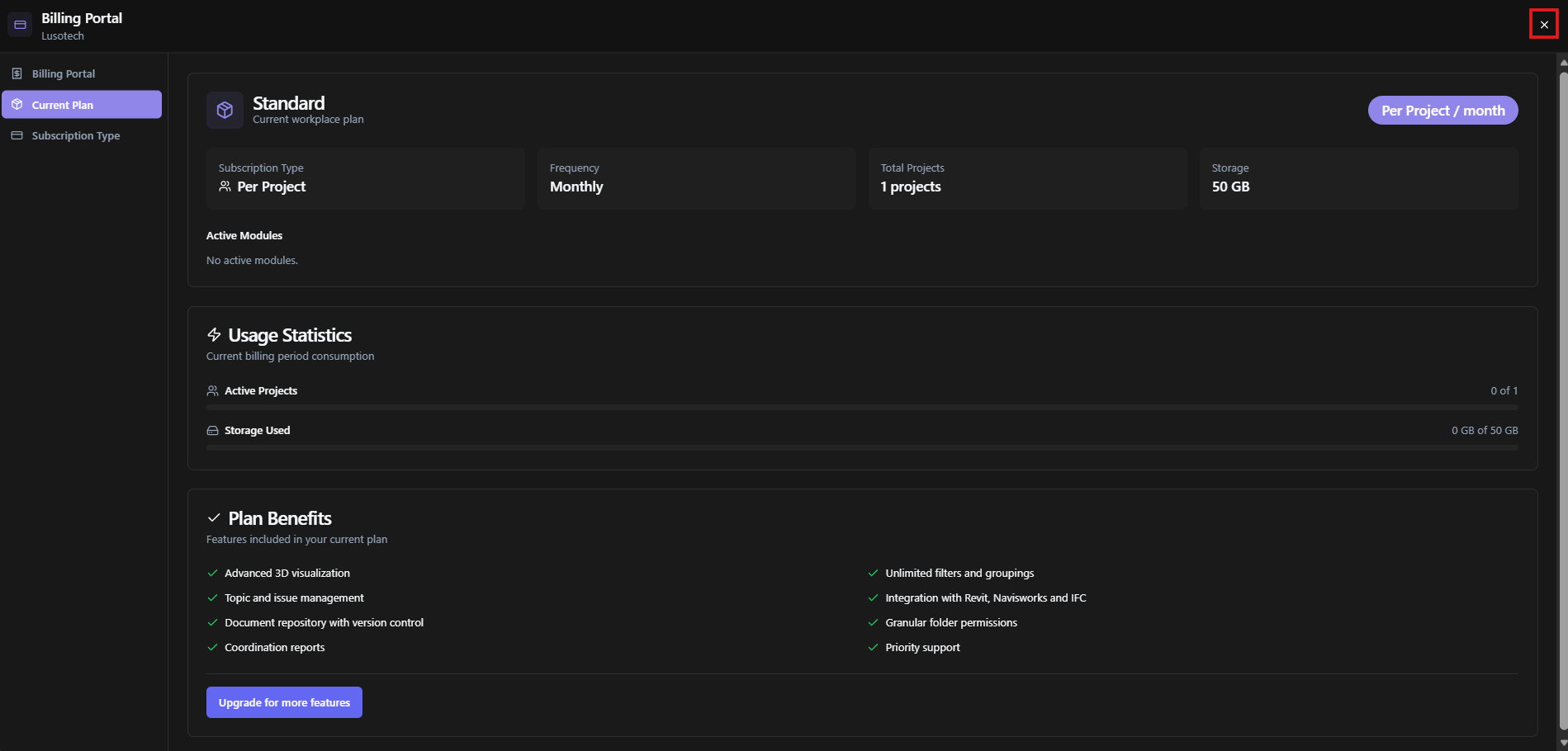The height and width of the screenshot is (751, 1568).
Task: Click the 'Active Modules' heading
Action: [244, 235]
